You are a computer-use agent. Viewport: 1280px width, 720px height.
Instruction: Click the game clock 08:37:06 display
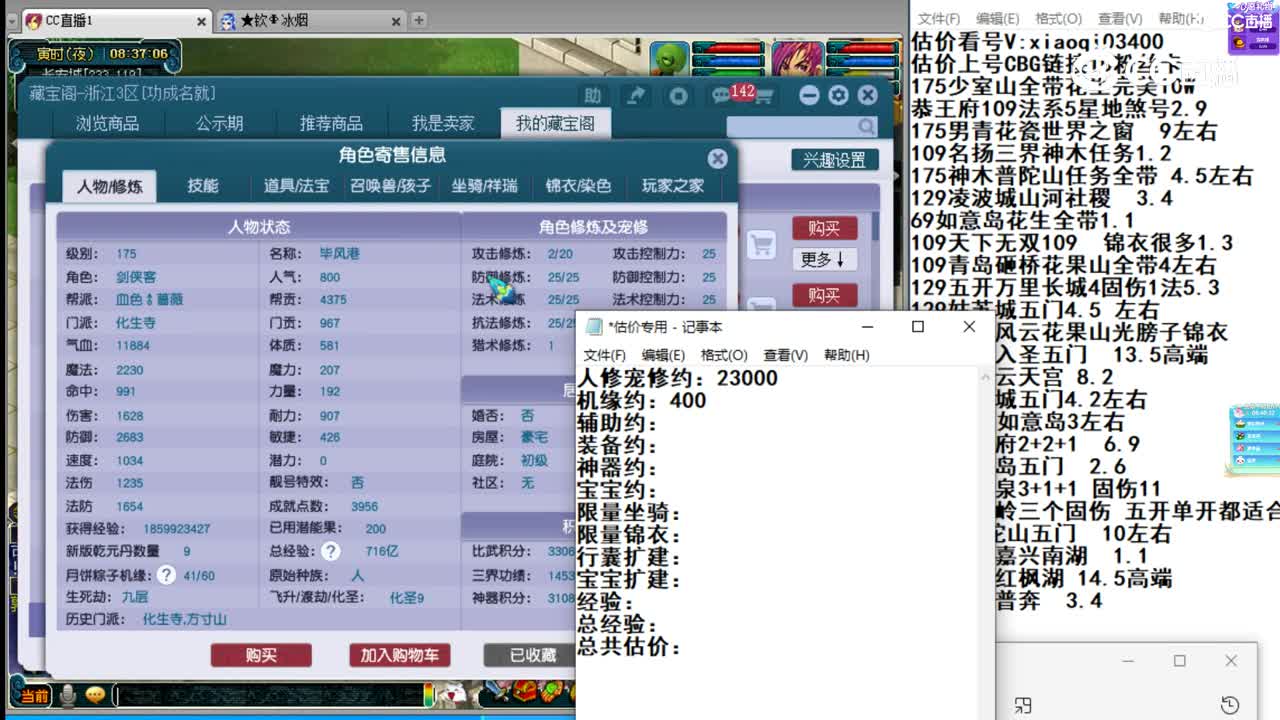pos(138,54)
